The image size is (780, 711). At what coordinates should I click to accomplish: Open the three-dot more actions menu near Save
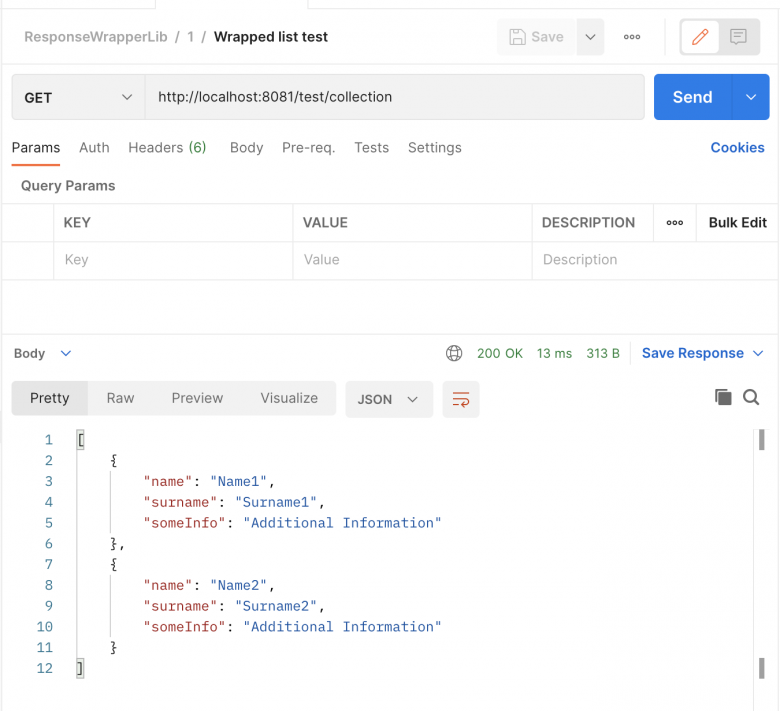click(632, 37)
